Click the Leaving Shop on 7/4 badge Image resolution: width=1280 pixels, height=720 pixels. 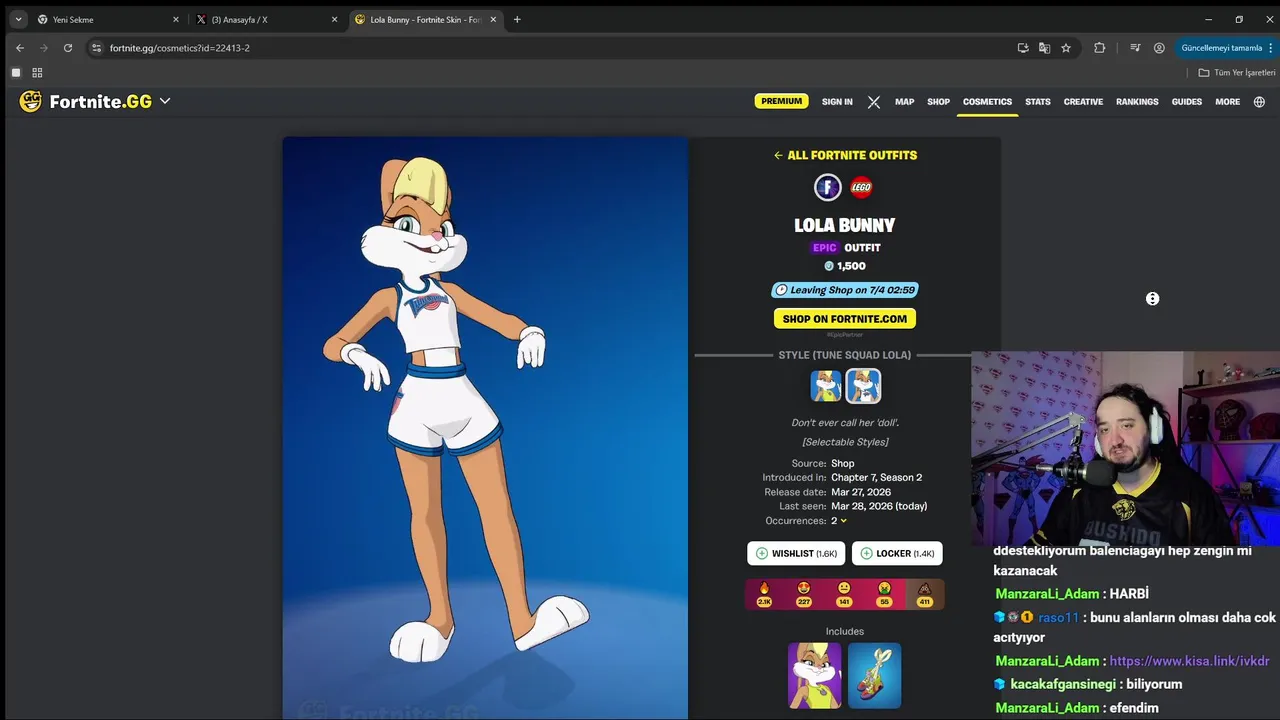tap(845, 290)
